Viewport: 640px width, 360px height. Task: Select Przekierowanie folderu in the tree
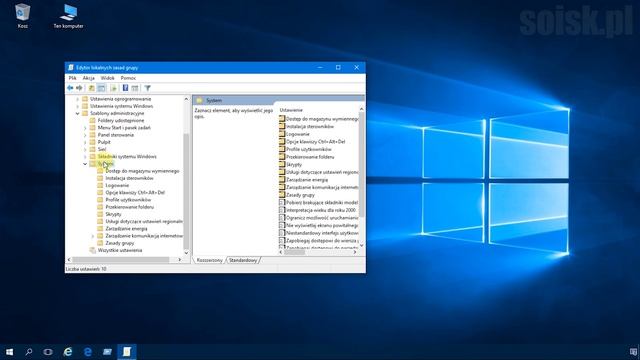point(129,207)
